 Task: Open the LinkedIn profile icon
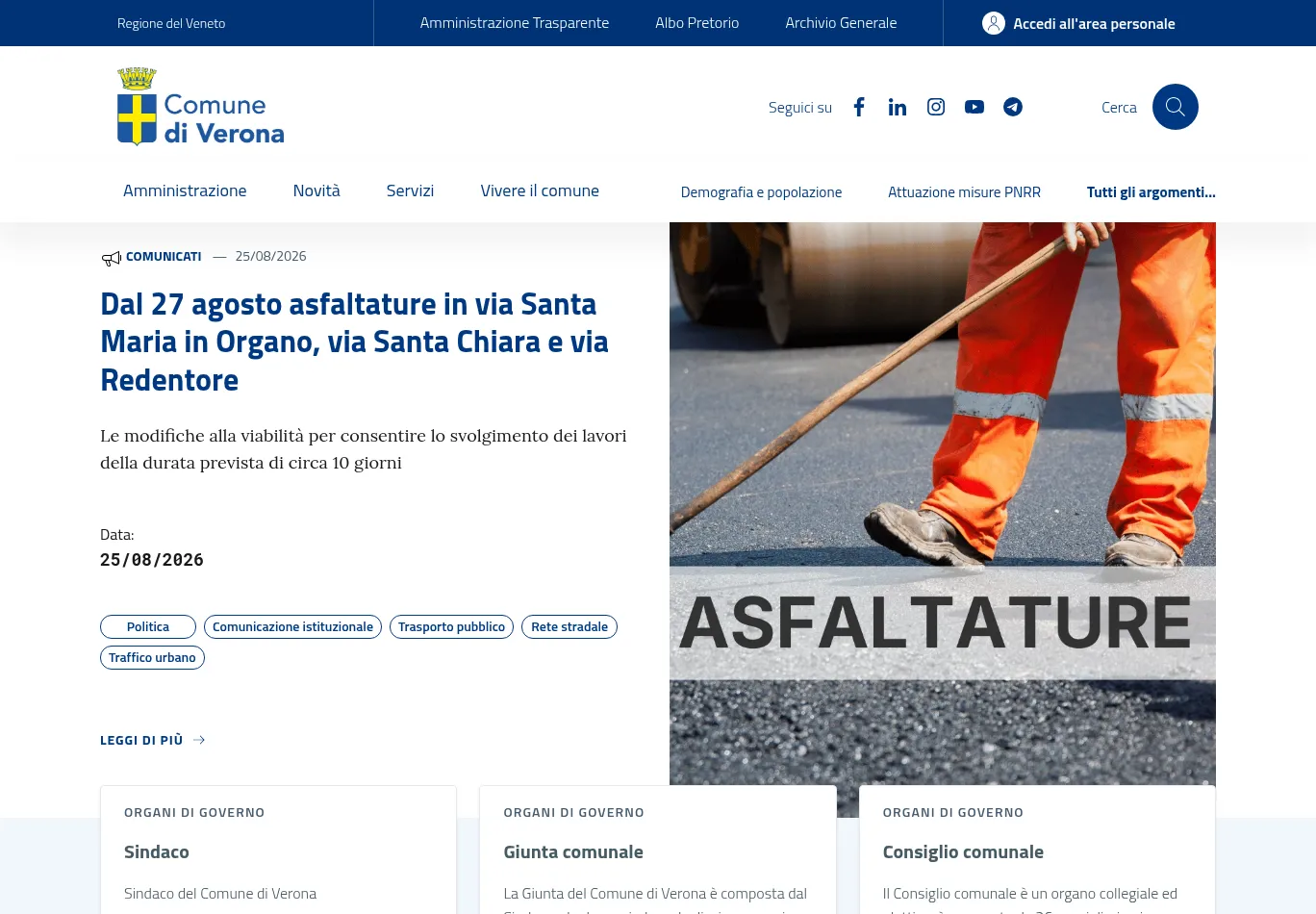[x=898, y=107]
